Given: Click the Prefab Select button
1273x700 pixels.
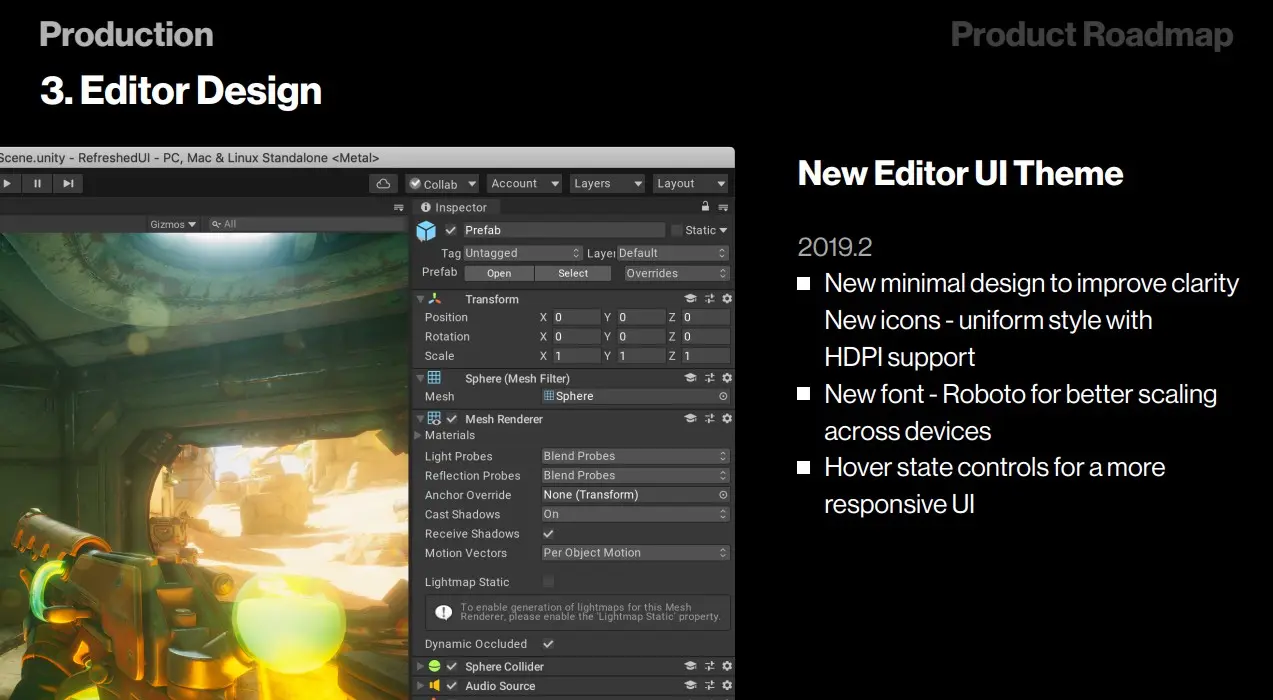Looking at the screenshot, I should click(573, 273).
